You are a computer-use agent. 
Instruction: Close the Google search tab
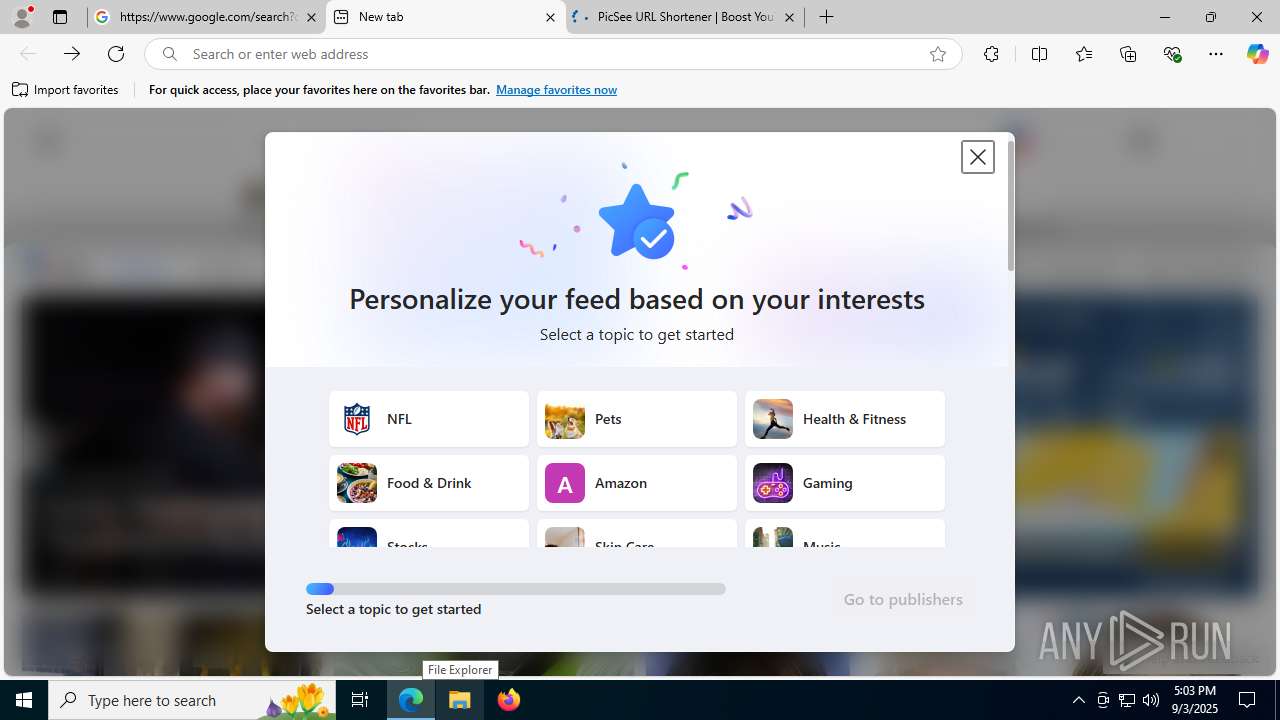click(311, 17)
